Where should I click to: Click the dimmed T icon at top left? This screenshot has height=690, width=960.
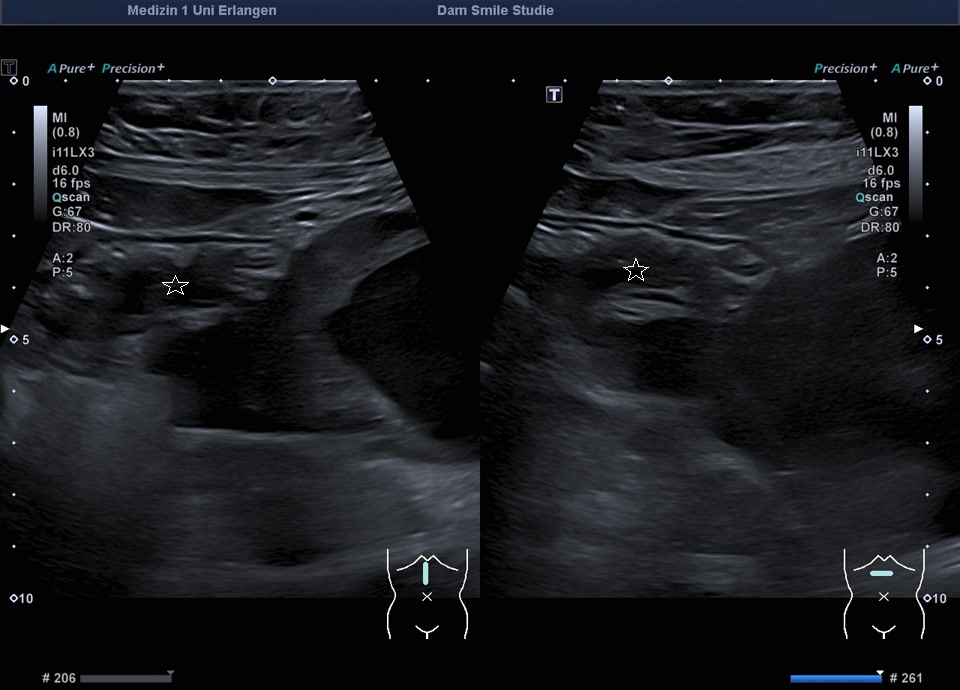pyautogui.click(x=9, y=67)
